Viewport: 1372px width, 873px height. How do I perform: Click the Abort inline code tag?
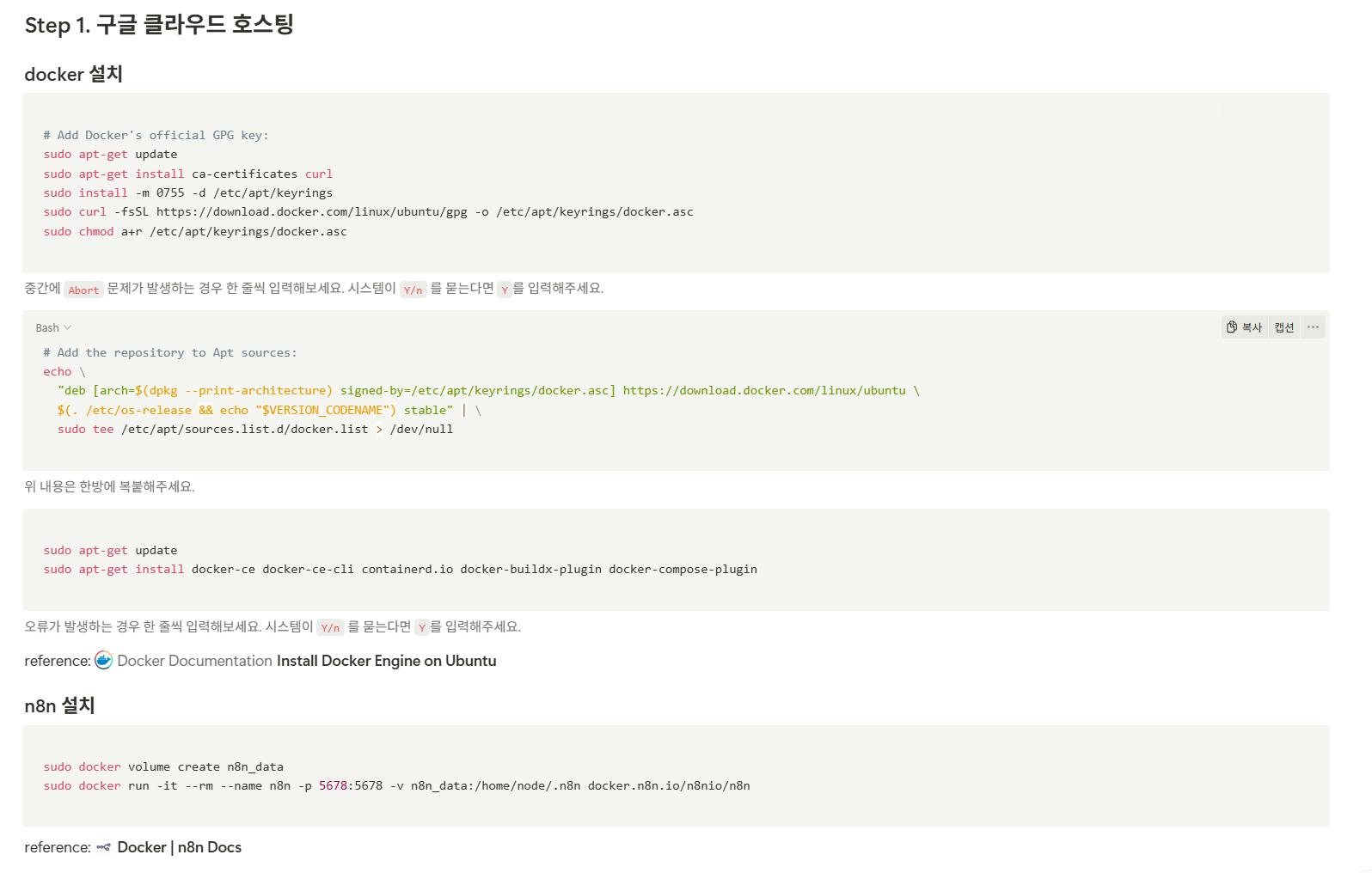coord(83,290)
